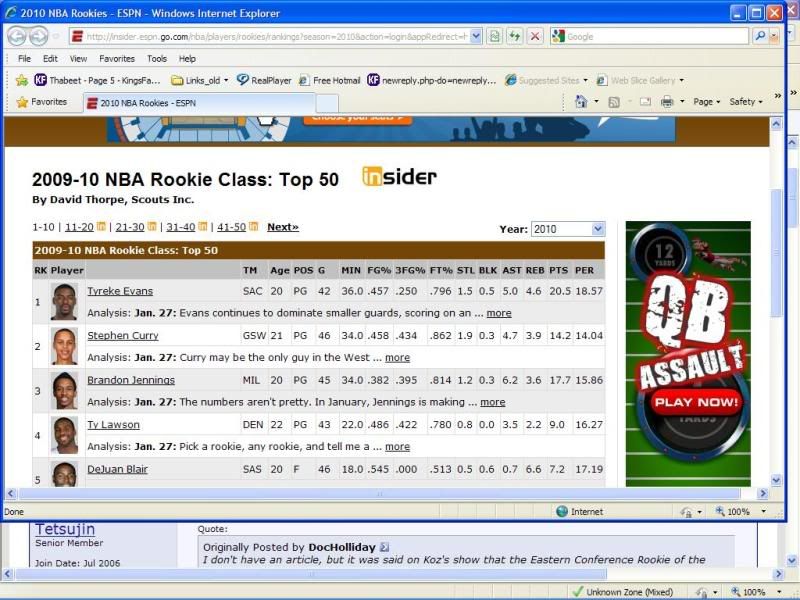The image size is (800, 600).
Task: Open Ty Lawson player page
Action: point(113,424)
